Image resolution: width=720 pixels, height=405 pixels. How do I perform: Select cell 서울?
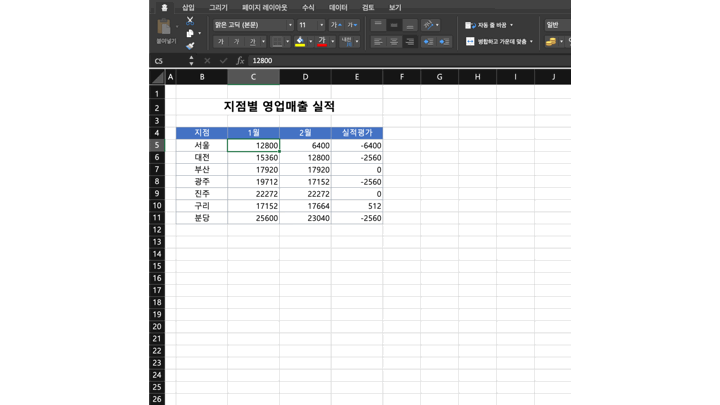(202, 145)
